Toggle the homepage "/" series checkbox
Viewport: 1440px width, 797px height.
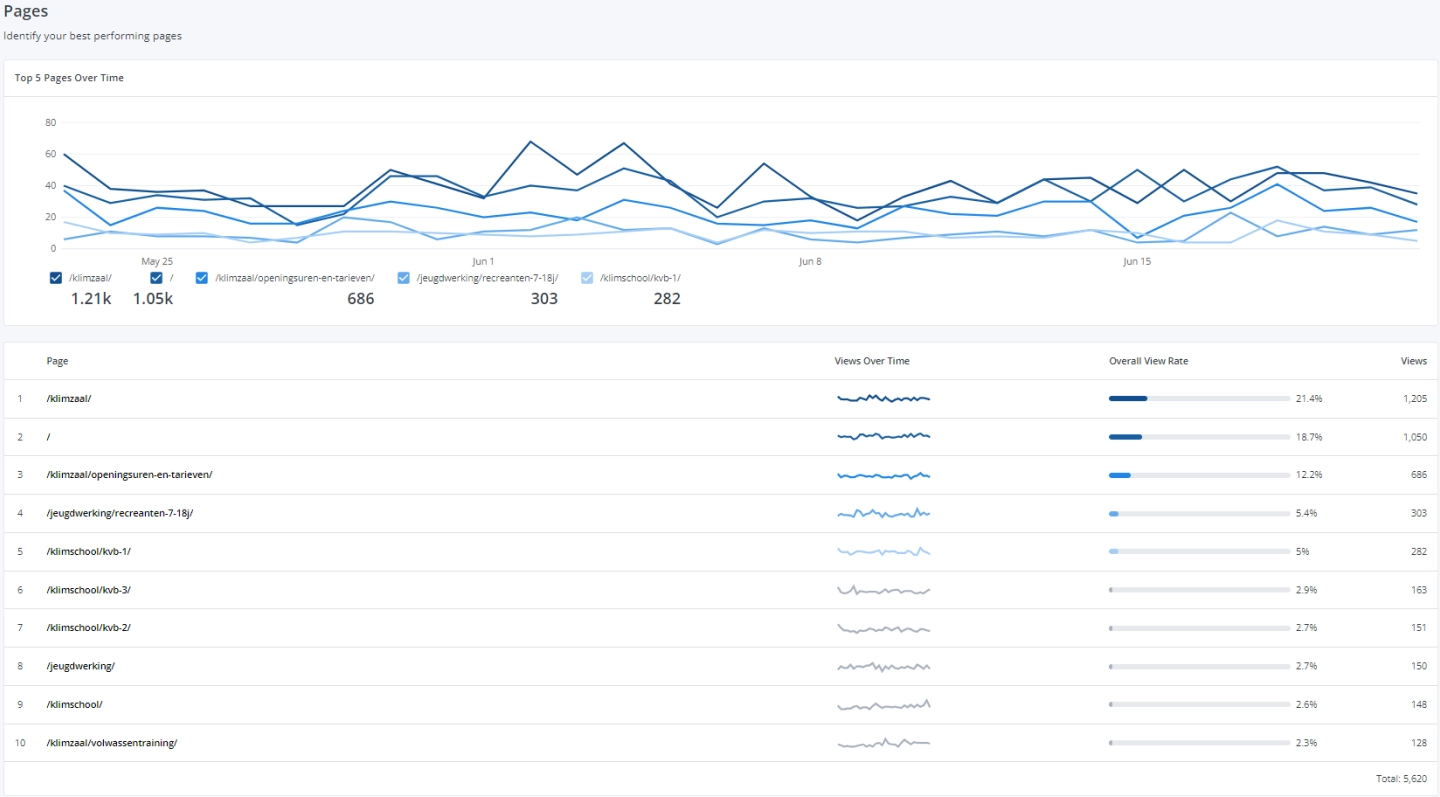point(156,278)
